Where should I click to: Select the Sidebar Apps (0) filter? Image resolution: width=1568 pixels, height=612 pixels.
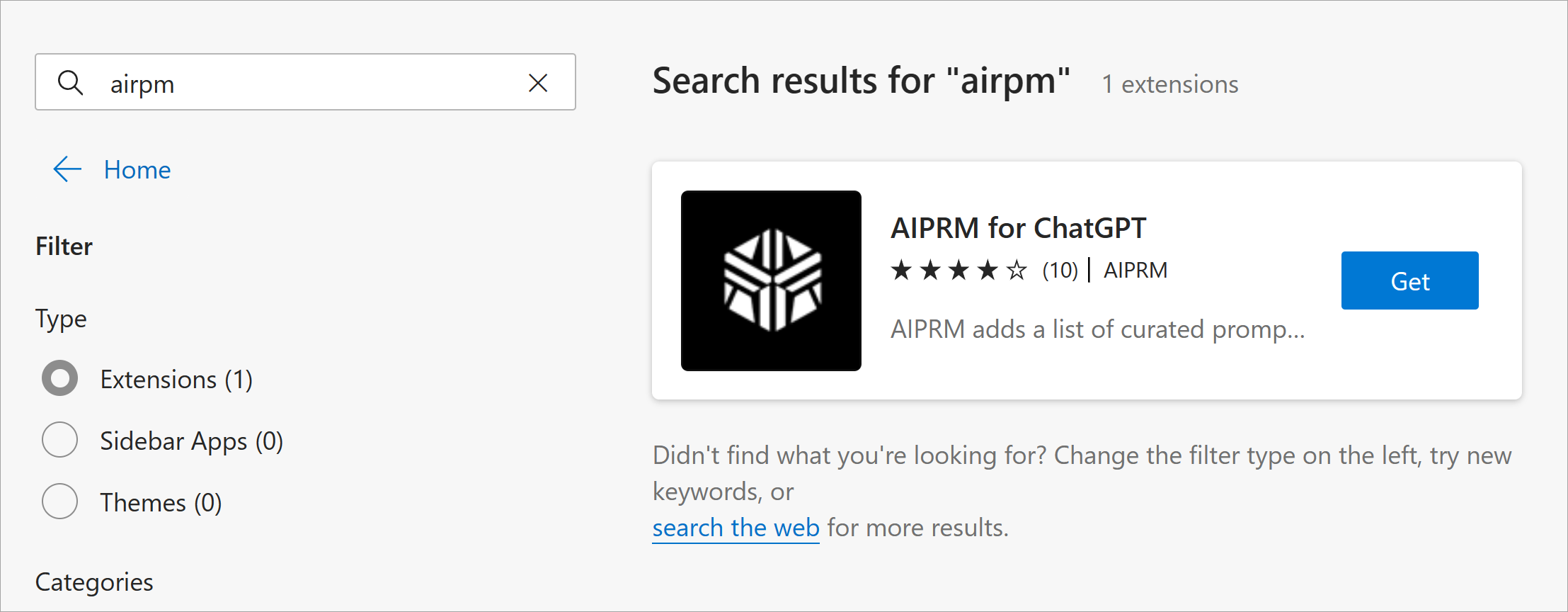click(59, 440)
